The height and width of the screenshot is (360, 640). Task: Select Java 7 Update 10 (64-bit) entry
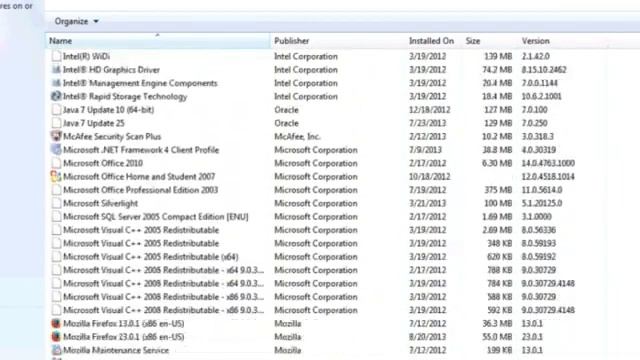(x=108, y=110)
